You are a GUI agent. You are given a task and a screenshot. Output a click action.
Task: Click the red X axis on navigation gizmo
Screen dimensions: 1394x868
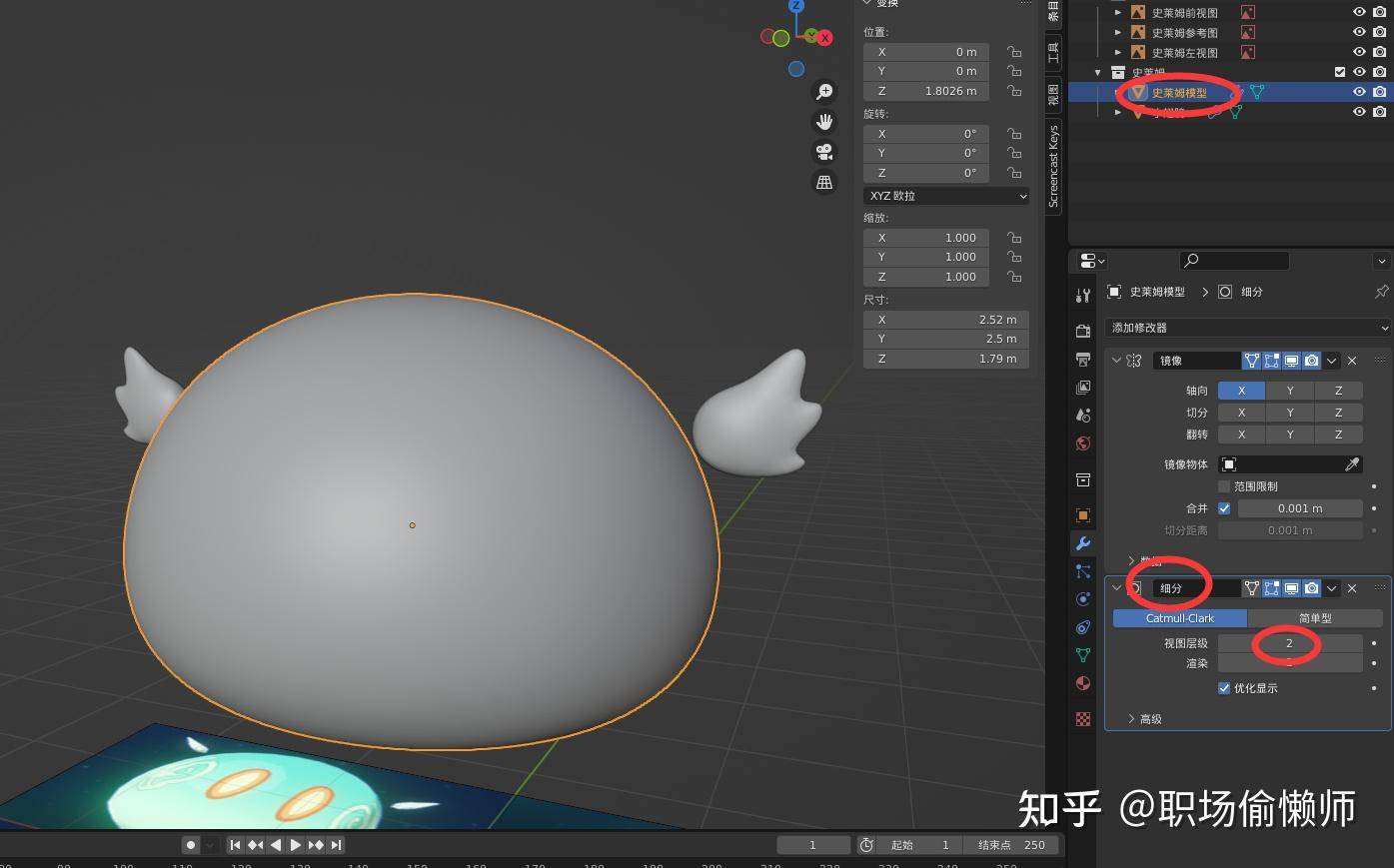pos(825,38)
